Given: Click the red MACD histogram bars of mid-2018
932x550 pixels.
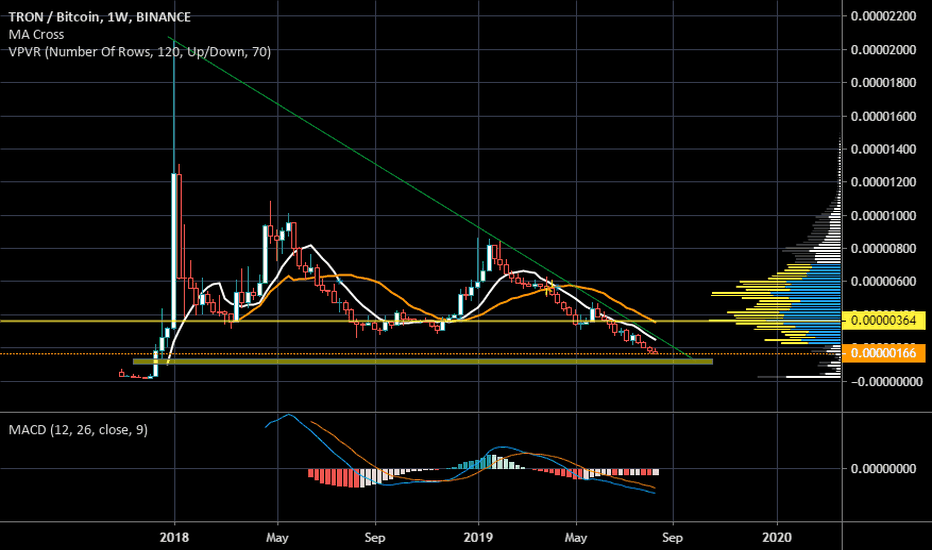Looking at the screenshot, I should 335,477.
